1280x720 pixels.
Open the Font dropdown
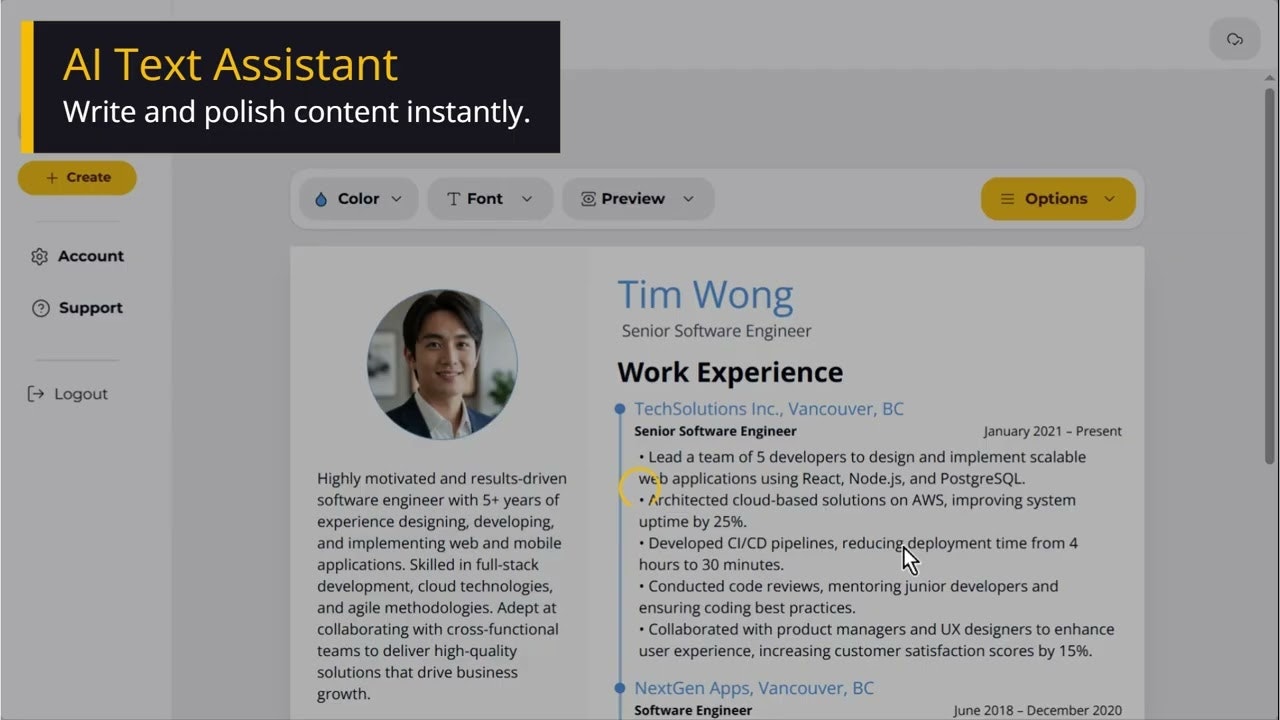click(x=490, y=199)
